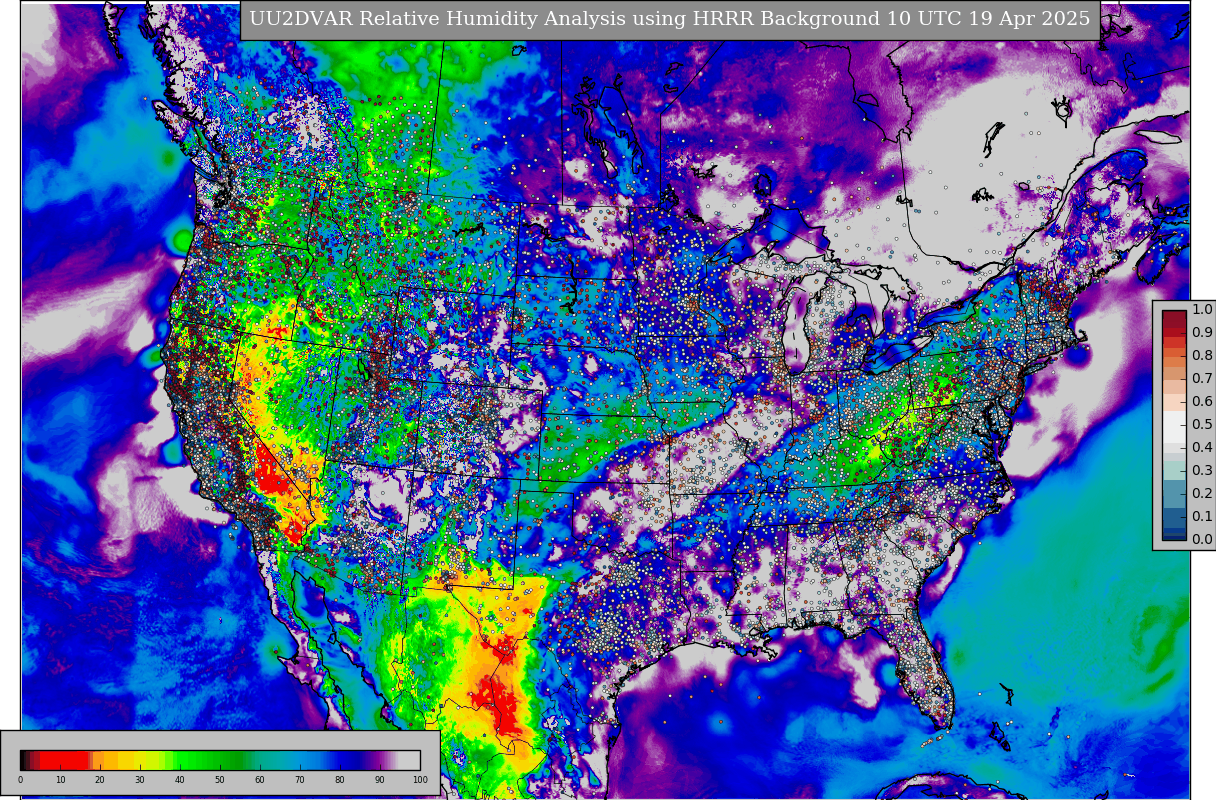The height and width of the screenshot is (800, 1216).
Task: Pick the light gray band near 100 on the horizontal colorbar
Action: pyautogui.click(x=409, y=760)
